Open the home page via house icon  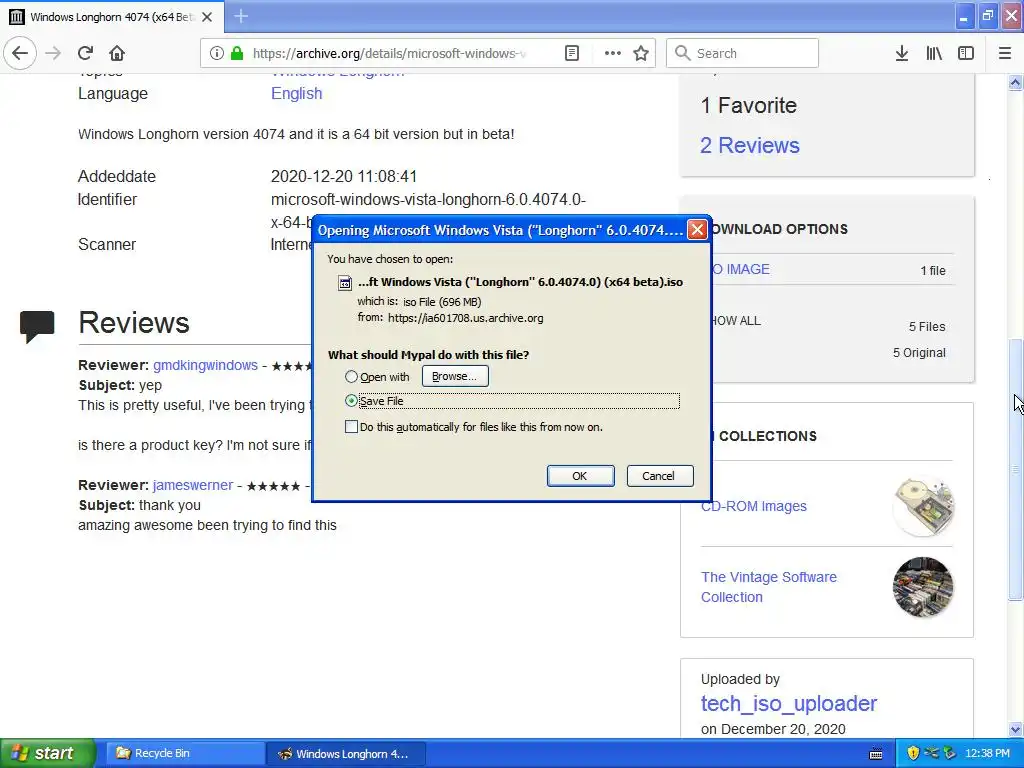pos(117,53)
